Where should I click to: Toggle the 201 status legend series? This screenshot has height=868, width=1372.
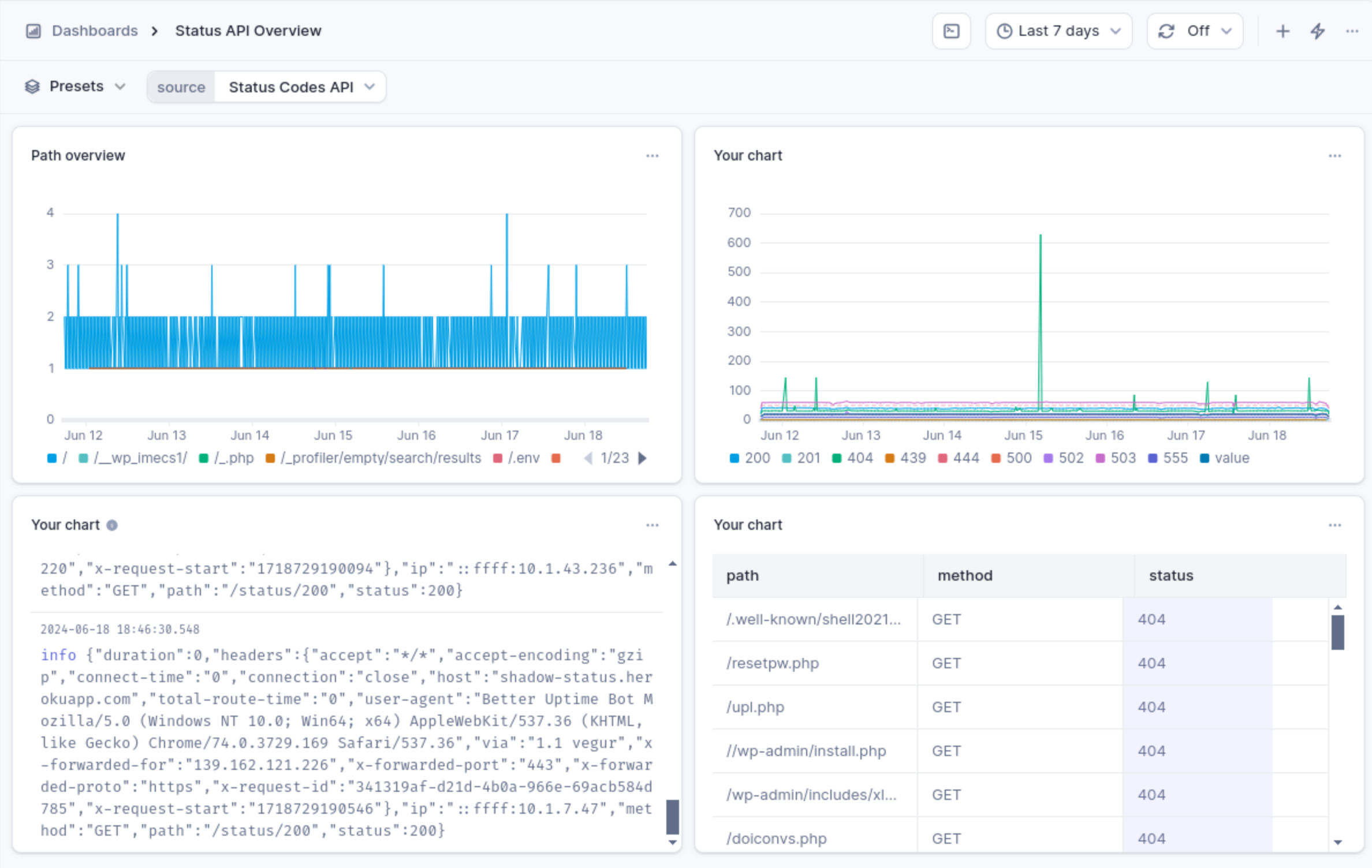tap(801, 458)
